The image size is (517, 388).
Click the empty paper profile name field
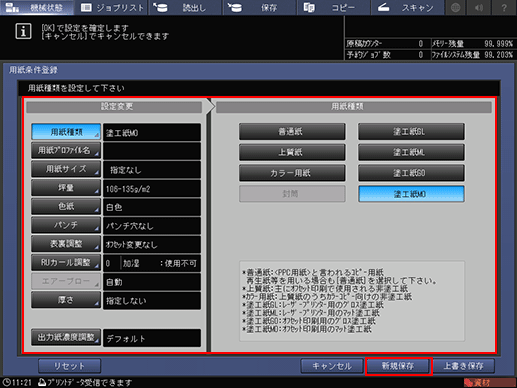[x=152, y=151]
